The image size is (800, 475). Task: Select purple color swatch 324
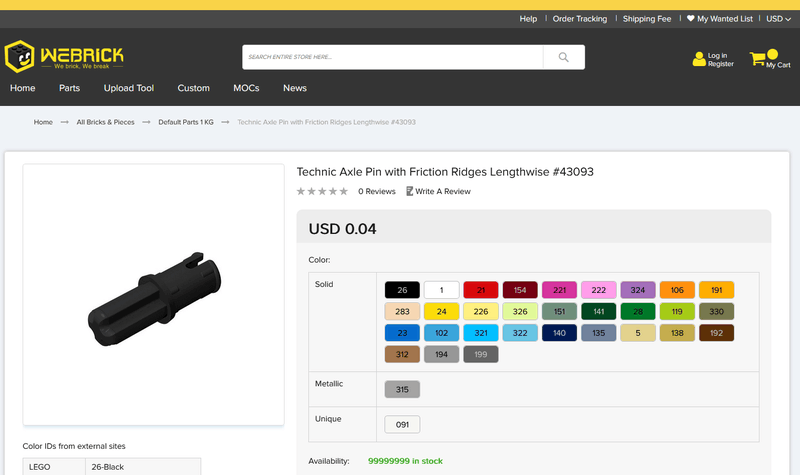638,290
